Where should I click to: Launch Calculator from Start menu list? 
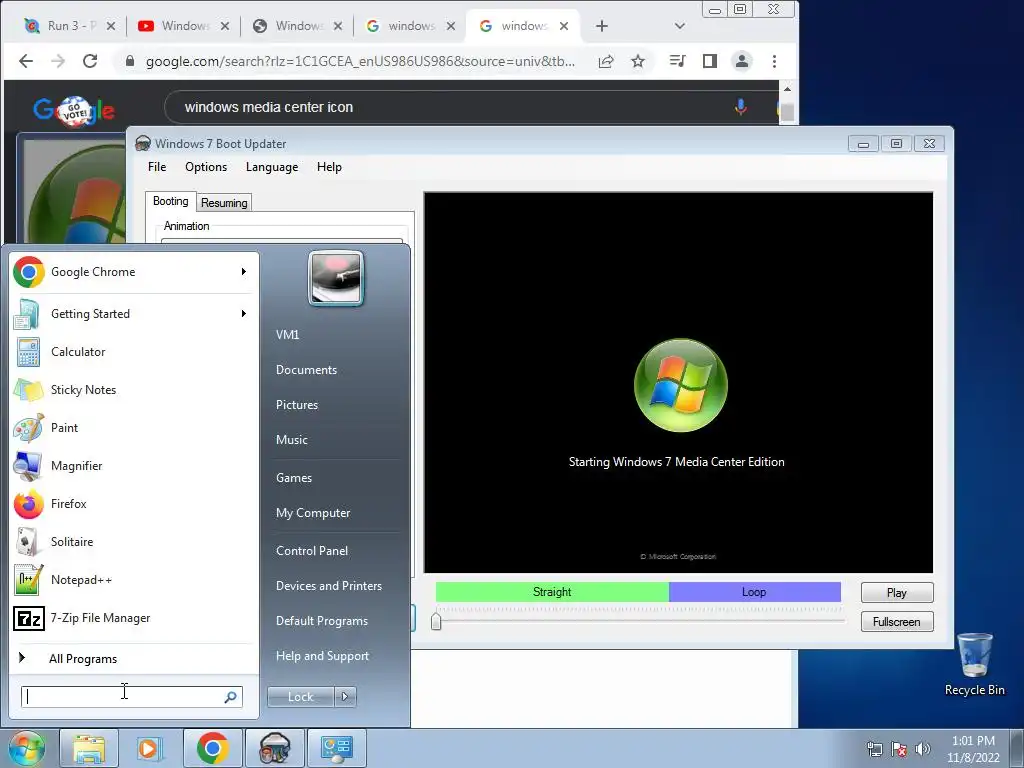point(134,352)
